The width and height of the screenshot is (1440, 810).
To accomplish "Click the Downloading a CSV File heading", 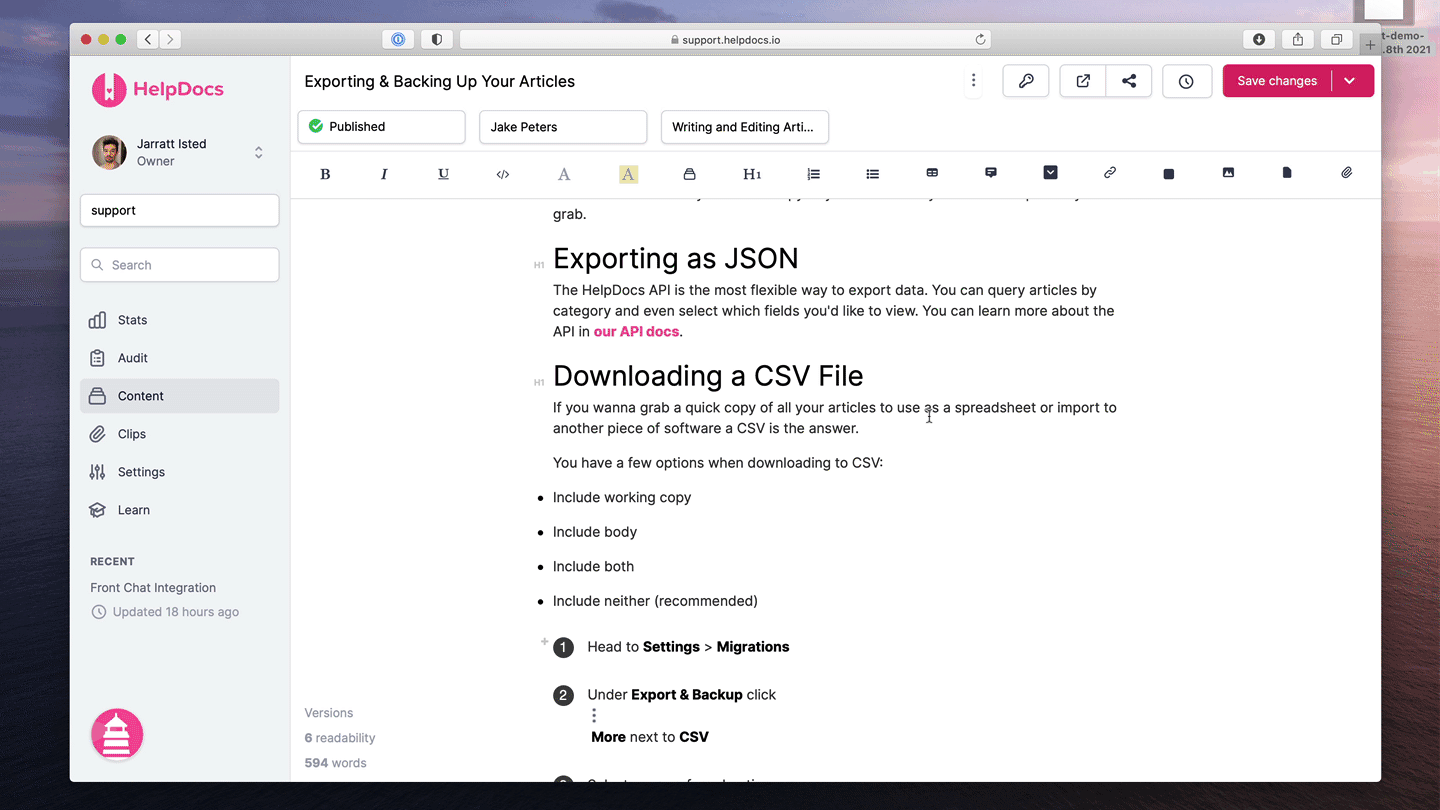I will [708, 376].
